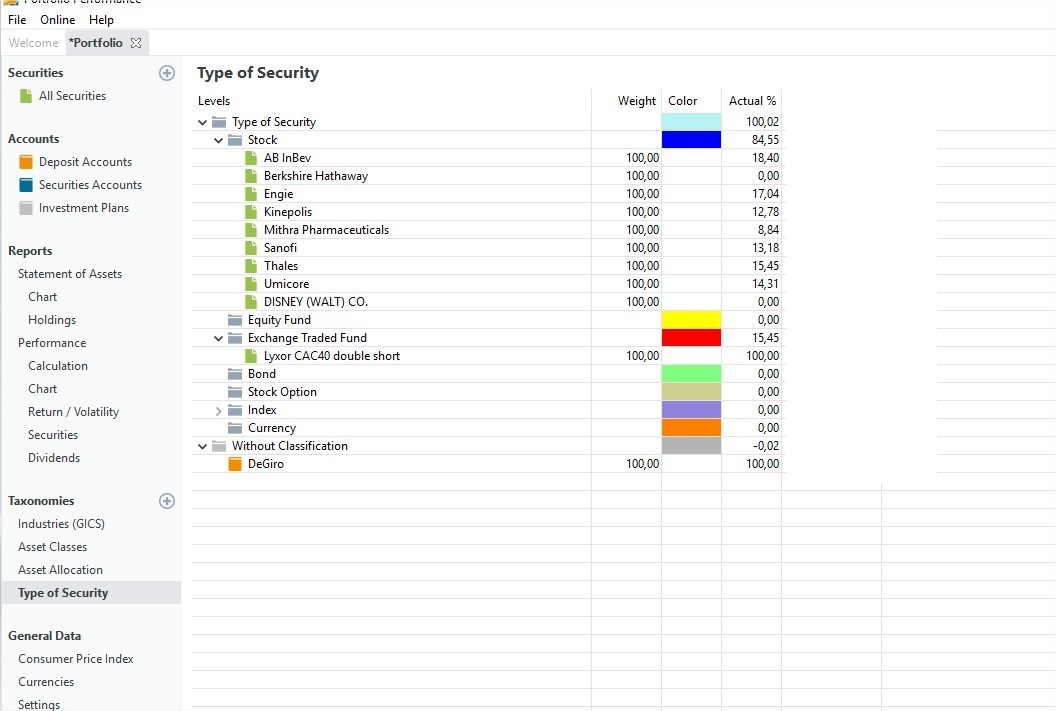Collapse the Type of Security root node
Viewport: 1056px width, 711px height.
(202, 123)
